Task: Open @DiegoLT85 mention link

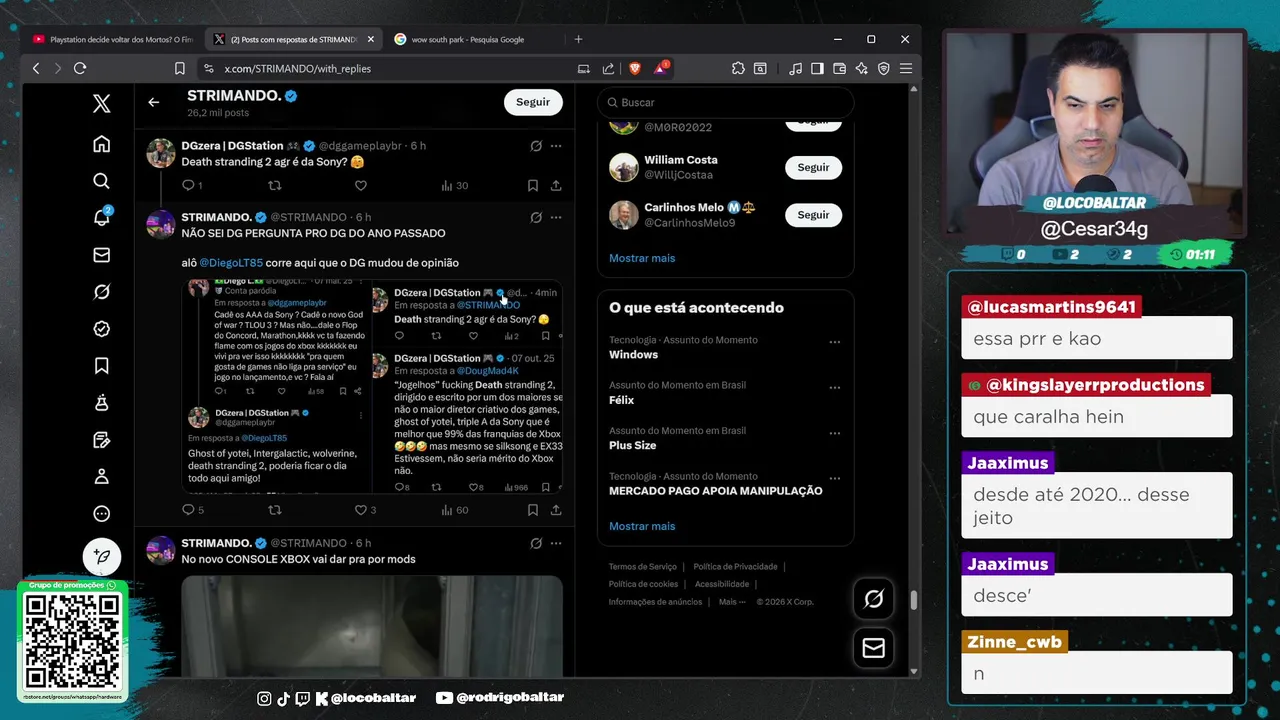Action: pyautogui.click(x=231, y=263)
